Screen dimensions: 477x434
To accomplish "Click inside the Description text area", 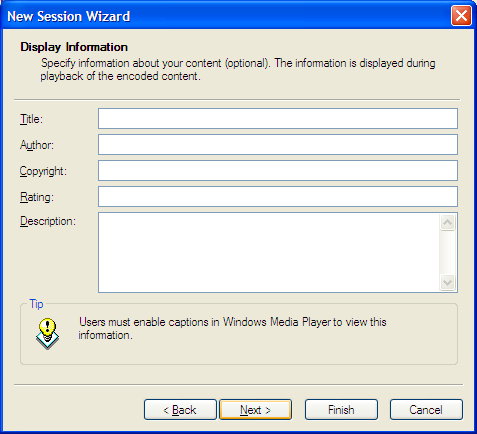I will coord(269,252).
